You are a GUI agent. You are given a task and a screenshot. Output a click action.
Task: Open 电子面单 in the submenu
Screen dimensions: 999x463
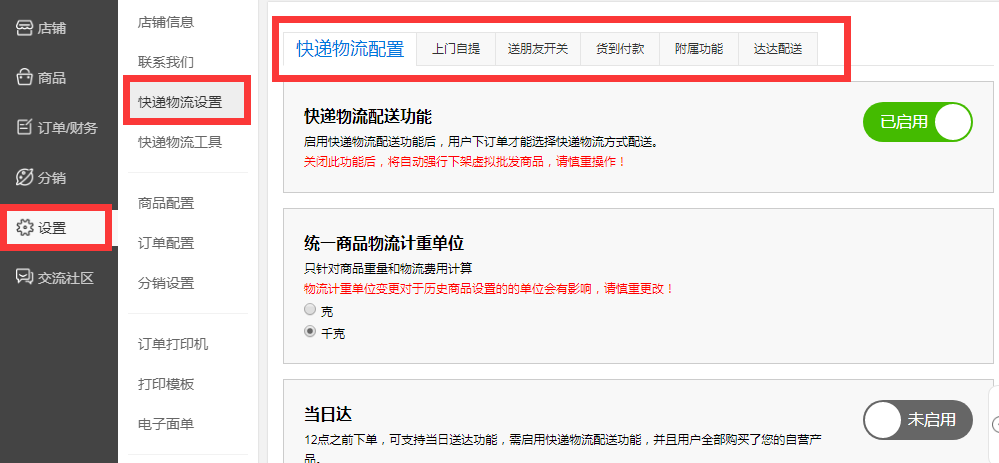coord(166,424)
